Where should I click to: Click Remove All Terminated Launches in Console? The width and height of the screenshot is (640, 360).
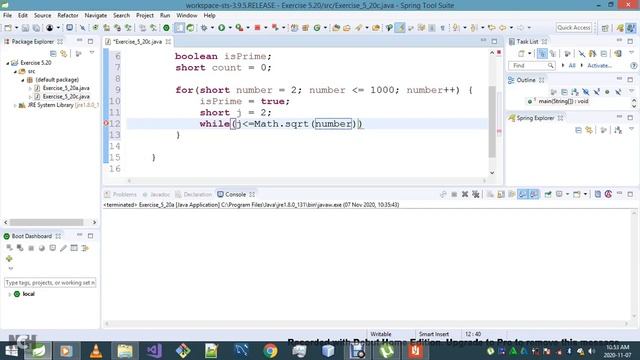click(476, 194)
